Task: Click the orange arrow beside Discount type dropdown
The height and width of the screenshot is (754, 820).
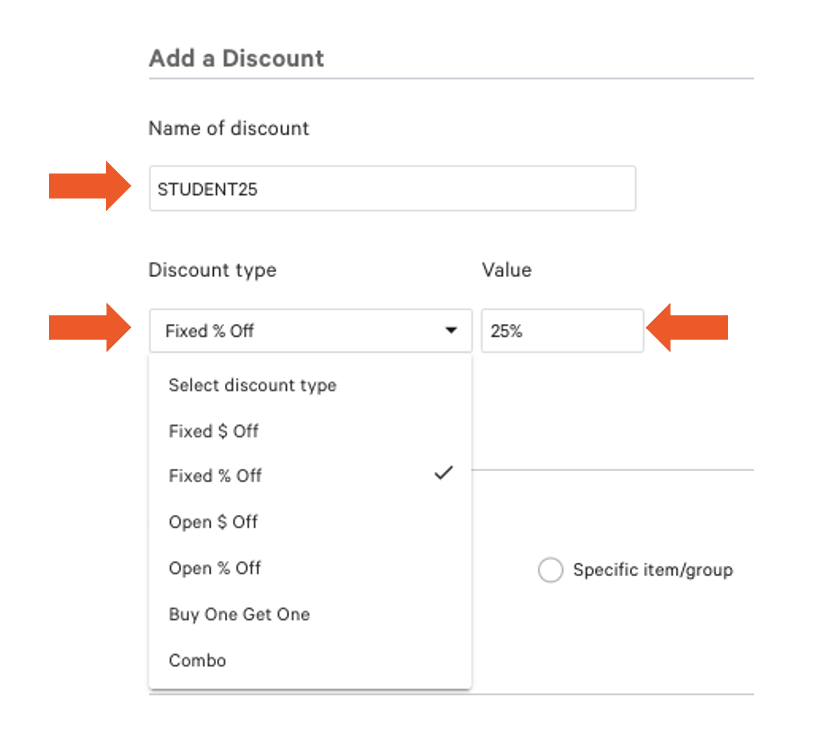Action: [x=86, y=330]
